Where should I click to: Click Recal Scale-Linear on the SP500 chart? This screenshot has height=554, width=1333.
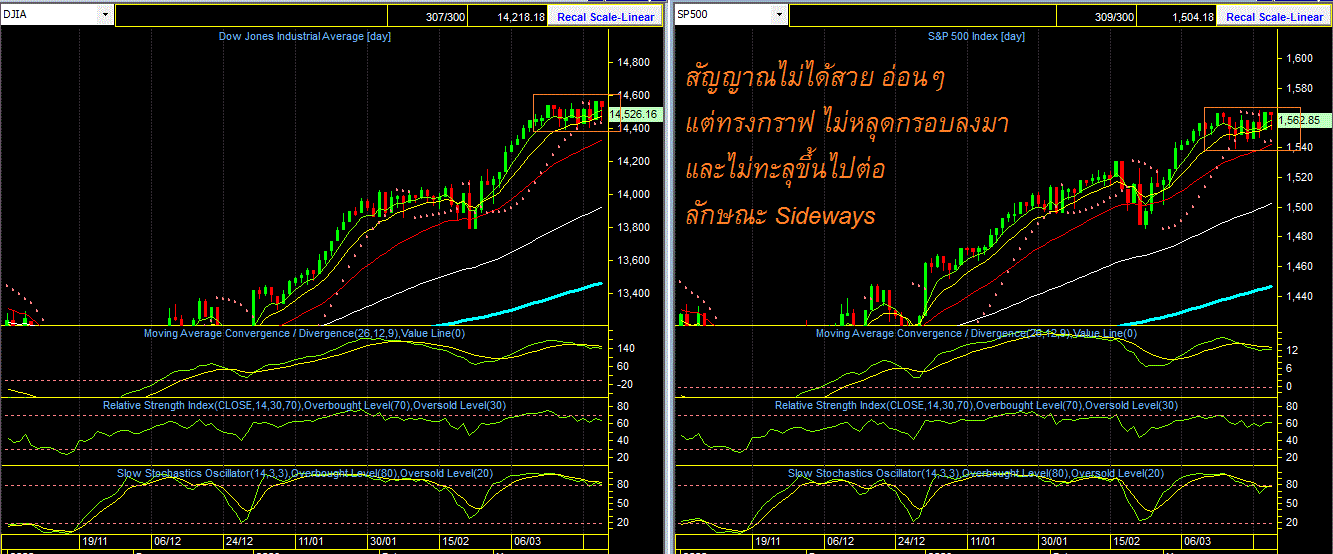click(x=1274, y=16)
